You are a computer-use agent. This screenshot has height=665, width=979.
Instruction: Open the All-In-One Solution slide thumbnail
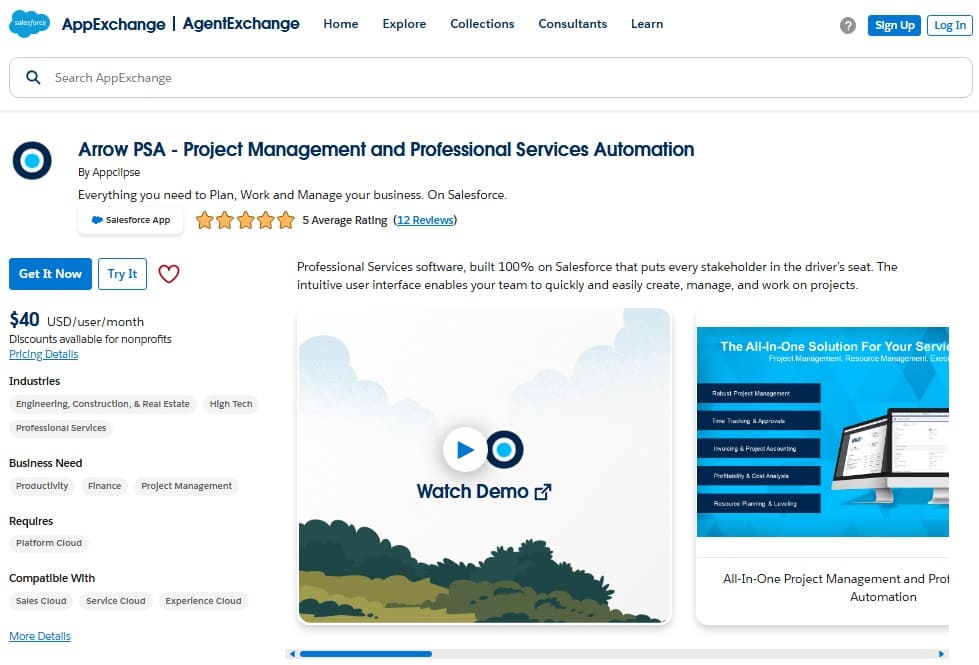pyautogui.click(x=823, y=431)
